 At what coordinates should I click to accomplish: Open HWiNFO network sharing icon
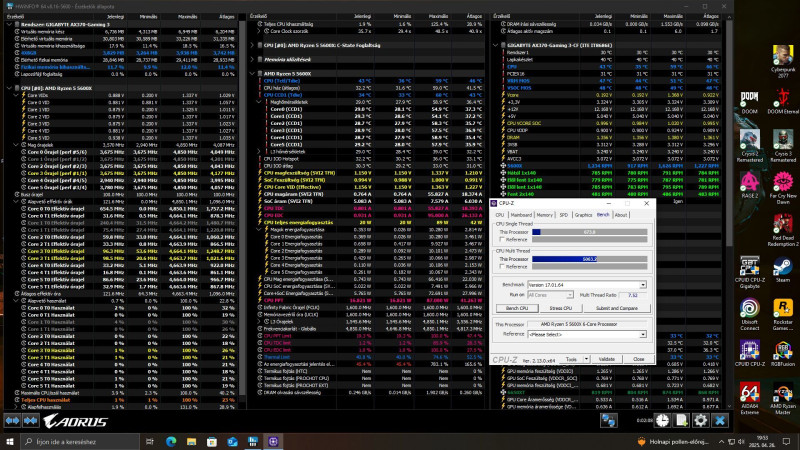click(608, 420)
